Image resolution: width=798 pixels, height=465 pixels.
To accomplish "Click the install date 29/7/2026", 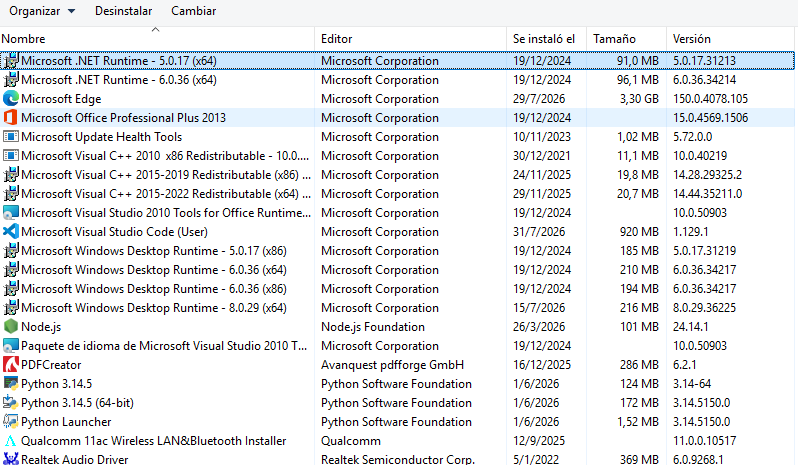I will [x=539, y=99].
